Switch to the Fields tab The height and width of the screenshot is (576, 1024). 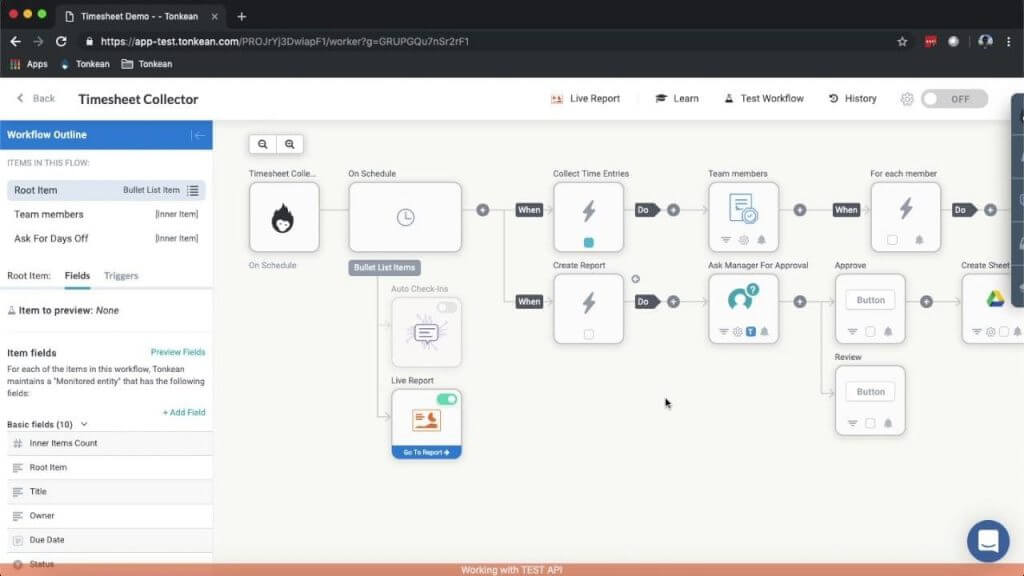click(77, 276)
